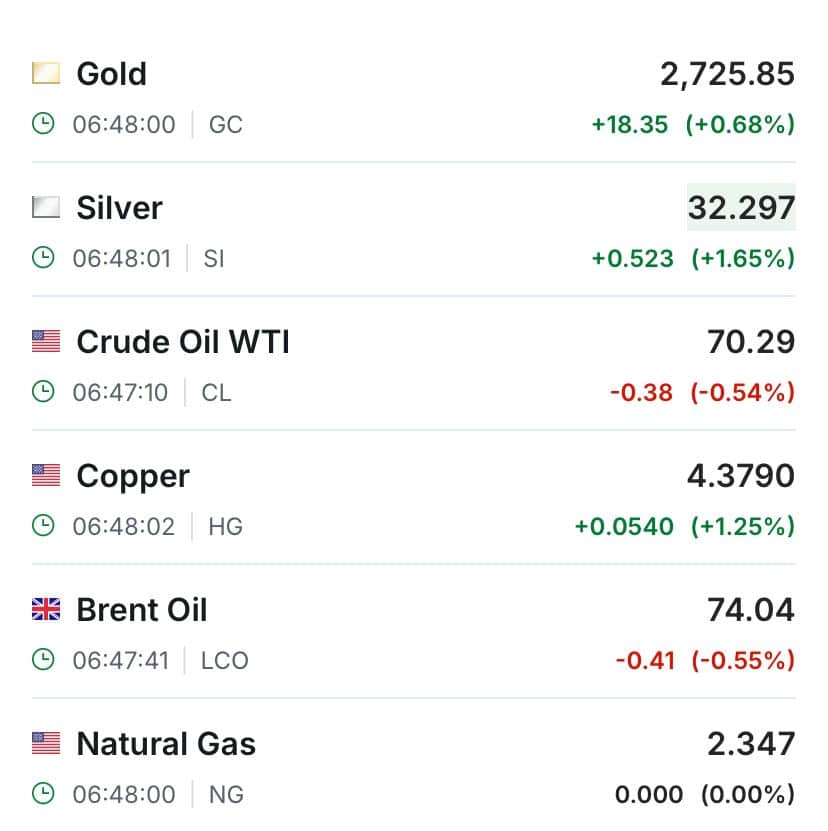Click the US flag beside Copper
This screenshot has width=828, height=831.
(x=46, y=475)
